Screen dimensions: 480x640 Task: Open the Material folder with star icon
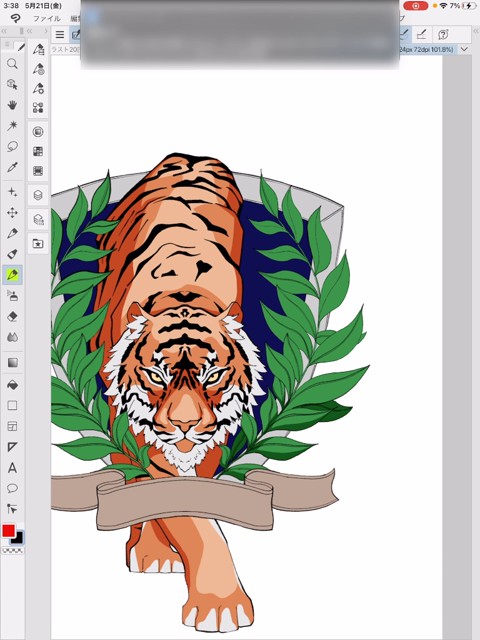pos(38,244)
